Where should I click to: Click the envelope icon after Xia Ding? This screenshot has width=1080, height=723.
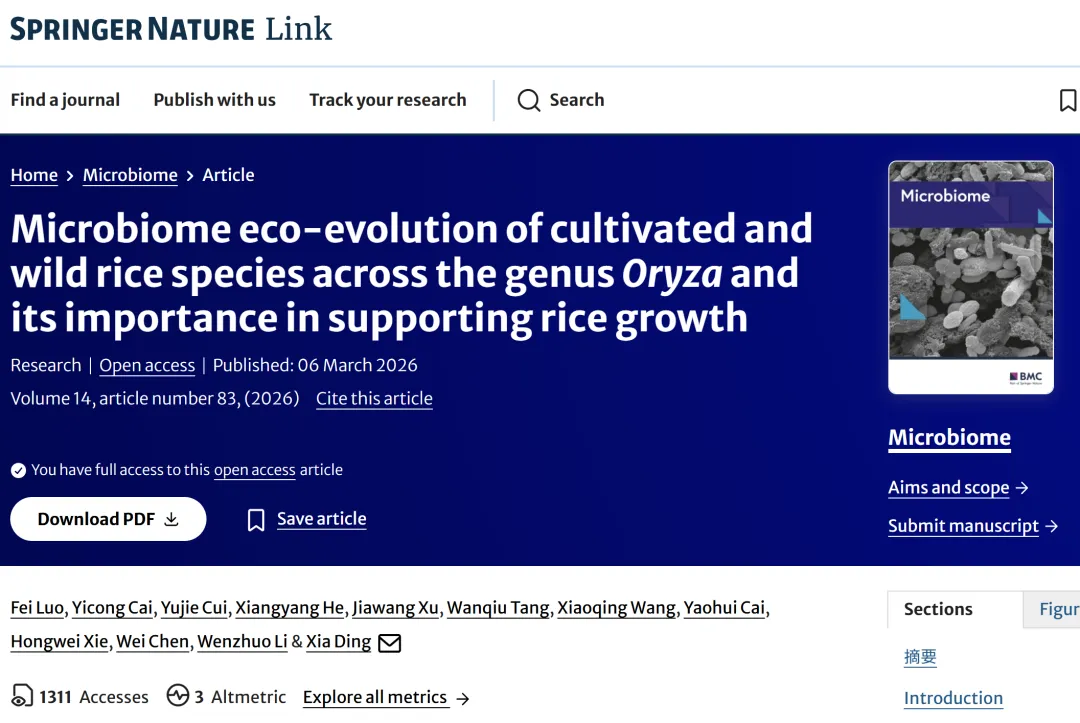point(389,642)
